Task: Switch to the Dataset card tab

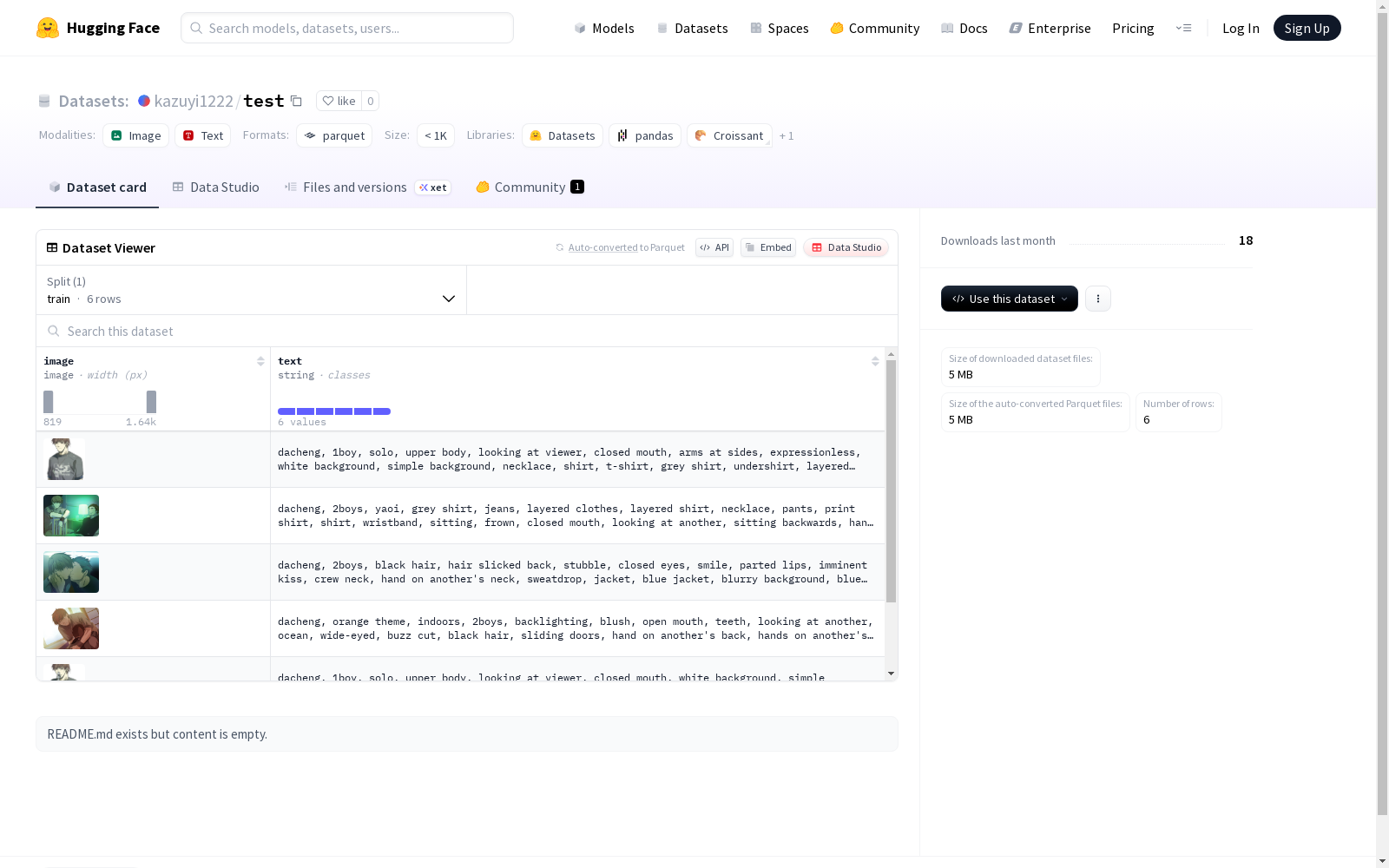Action: click(97, 187)
